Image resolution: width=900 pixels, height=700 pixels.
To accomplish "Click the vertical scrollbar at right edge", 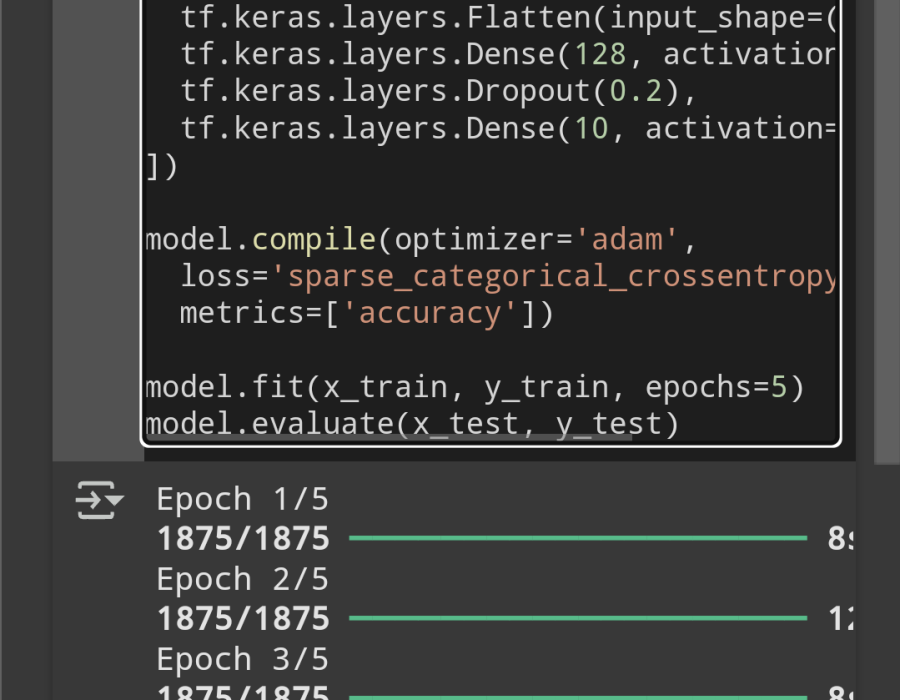I will click(x=887, y=230).
